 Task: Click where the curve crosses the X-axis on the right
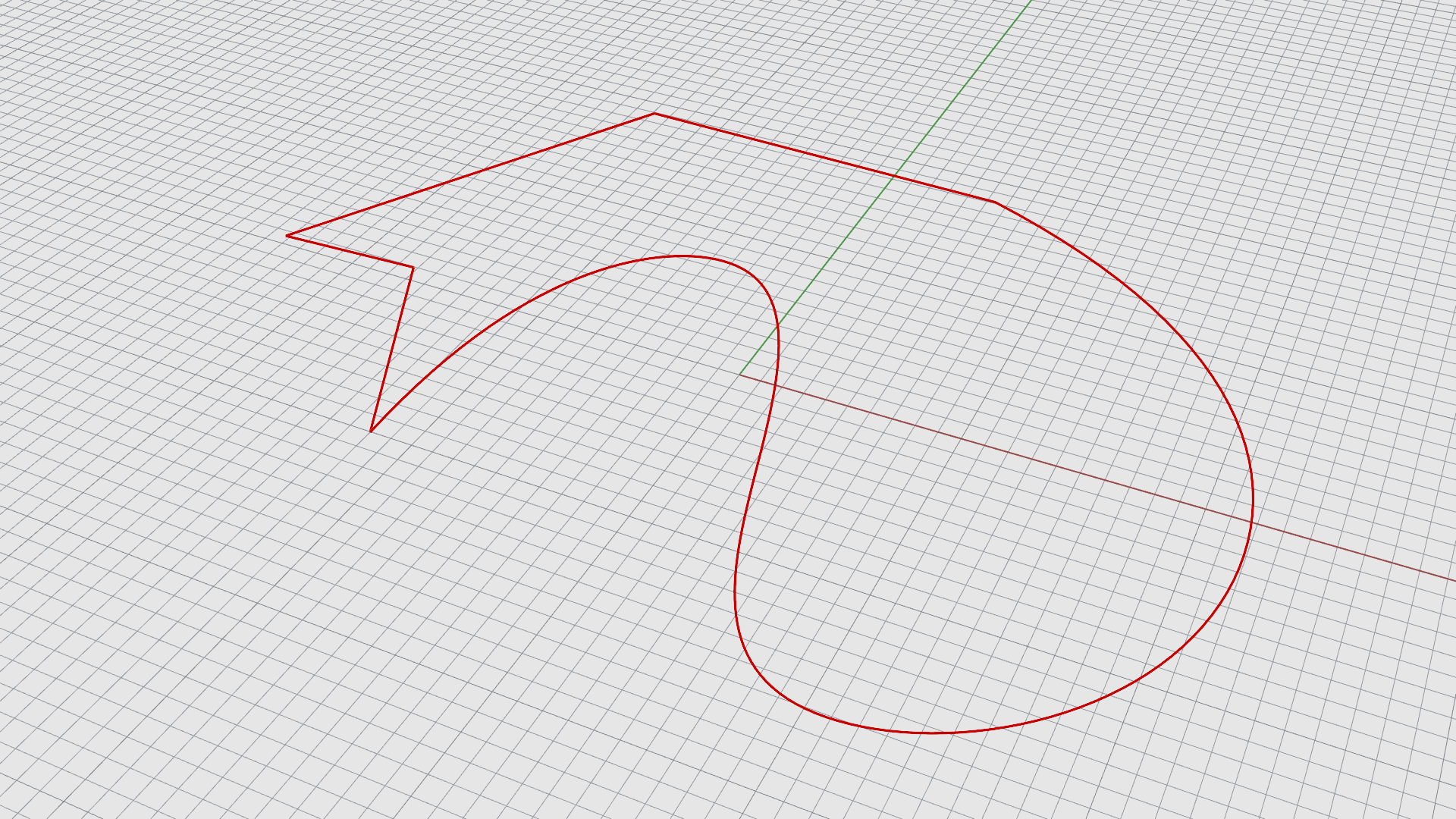(x=1251, y=521)
